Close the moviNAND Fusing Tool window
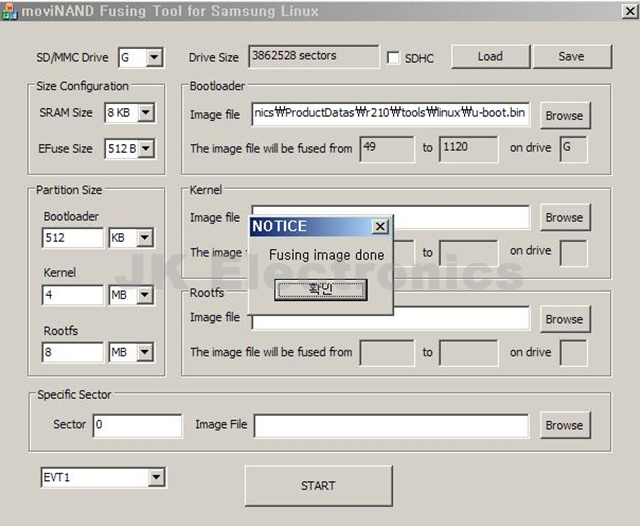Image resolution: width=640 pixels, height=526 pixels. (x=630, y=11)
